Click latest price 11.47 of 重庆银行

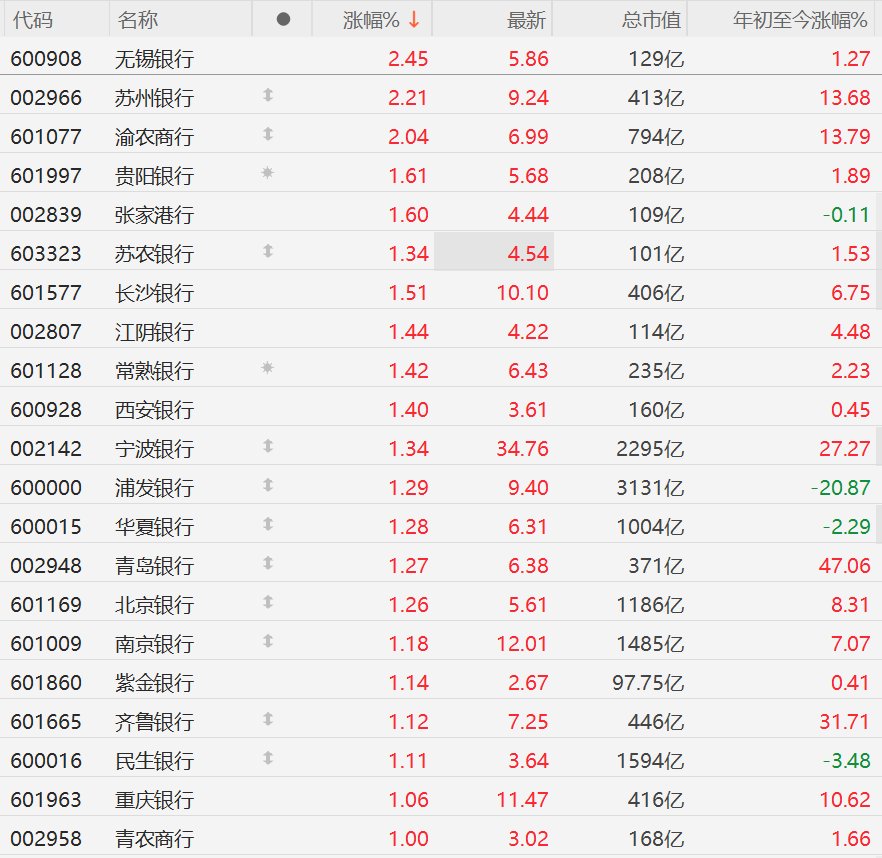coord(522,799)
